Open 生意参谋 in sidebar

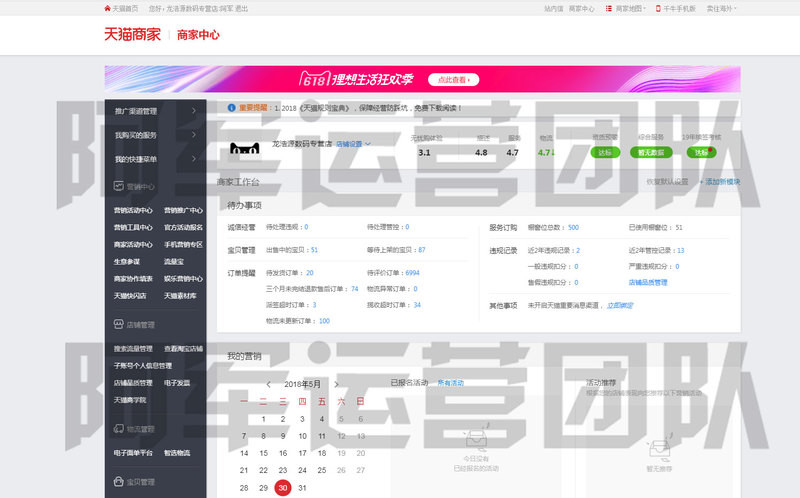127,261
